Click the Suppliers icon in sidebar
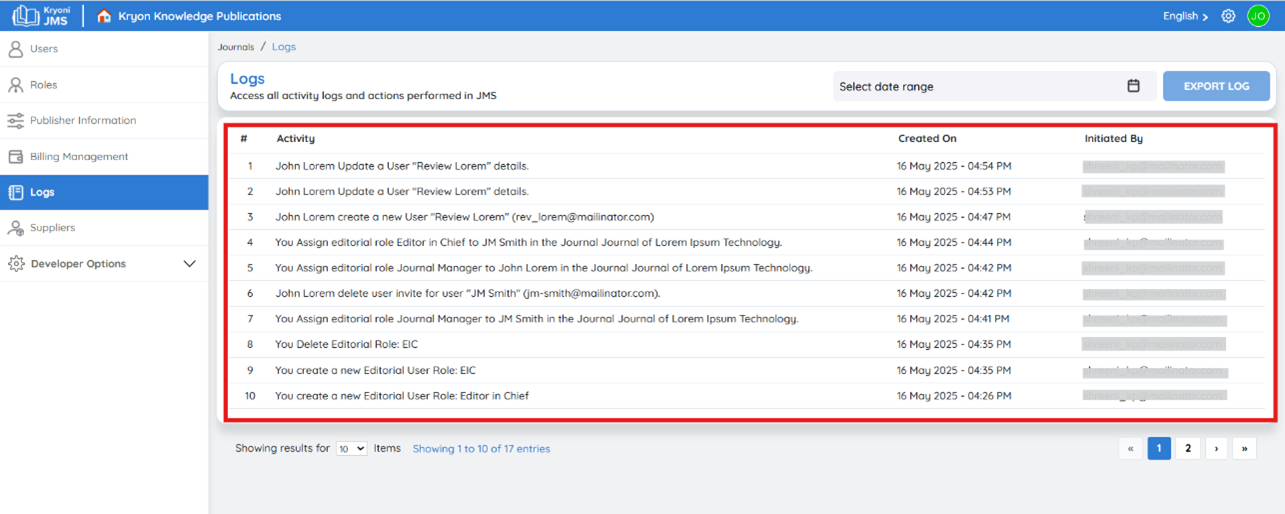Screen dimensions: 1285x514 (x=15, y=228)
